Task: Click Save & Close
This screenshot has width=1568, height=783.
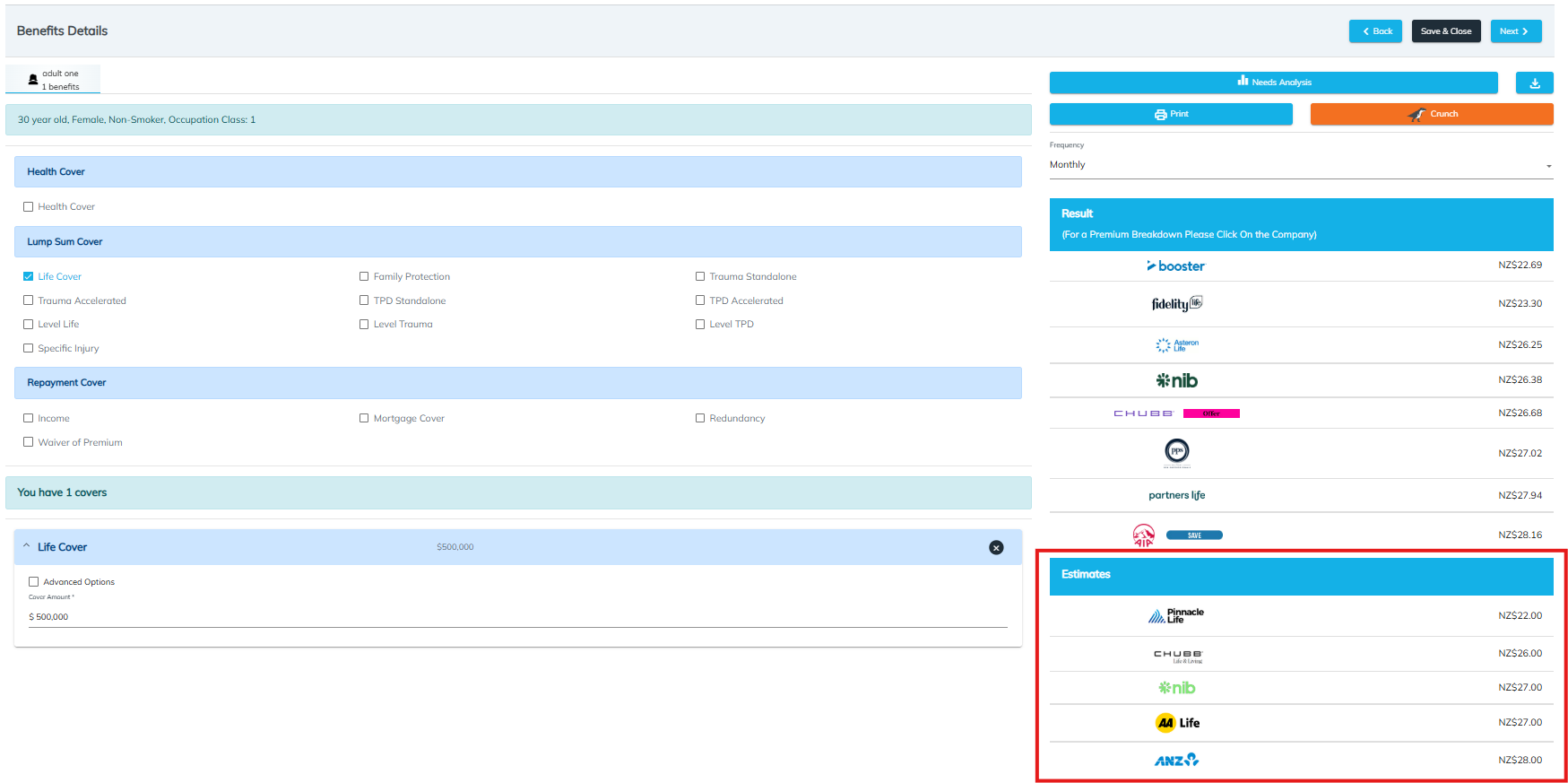Action: point(1446,31)
